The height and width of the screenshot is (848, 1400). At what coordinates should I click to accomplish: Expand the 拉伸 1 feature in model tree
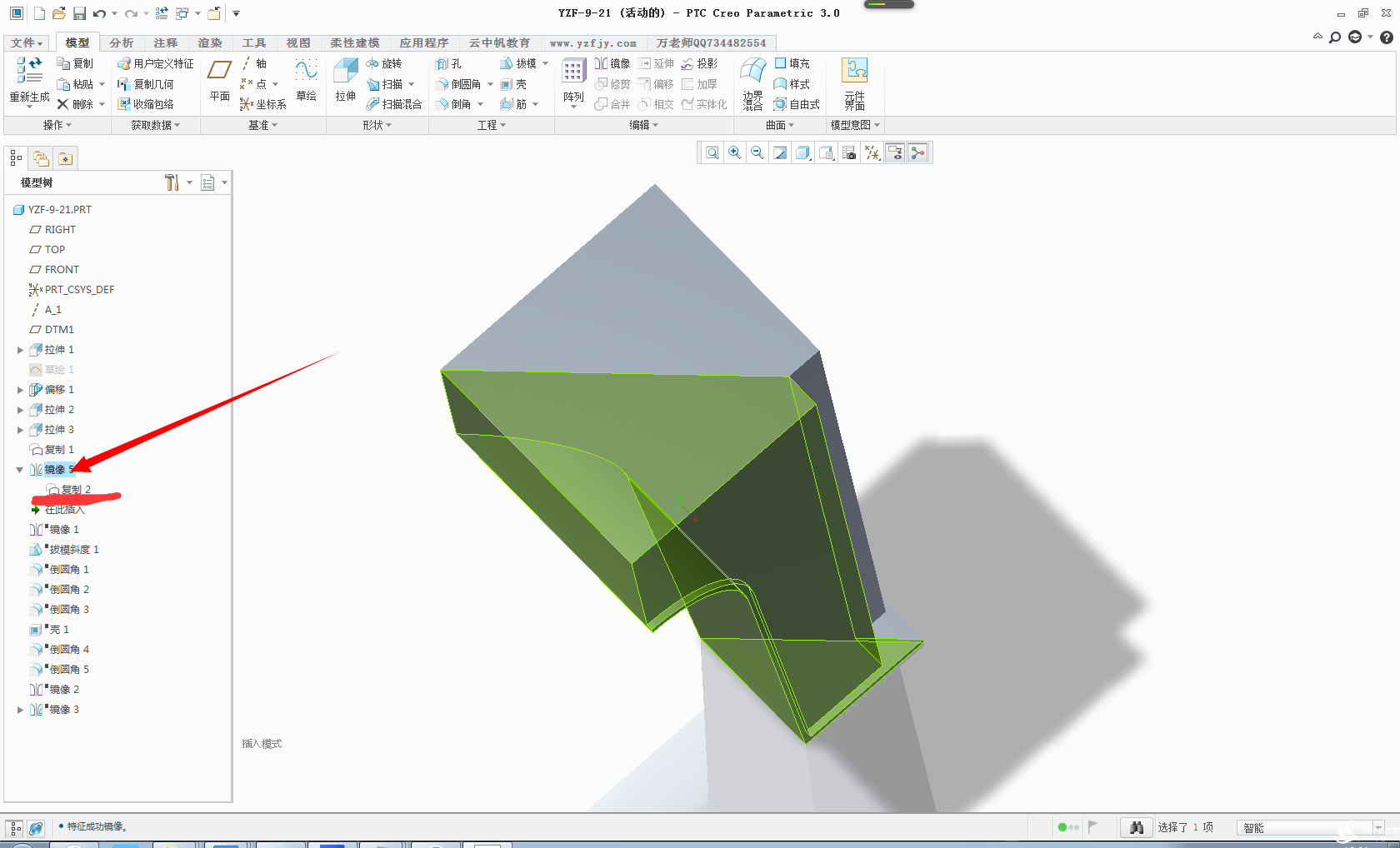[x=20, y=350]
